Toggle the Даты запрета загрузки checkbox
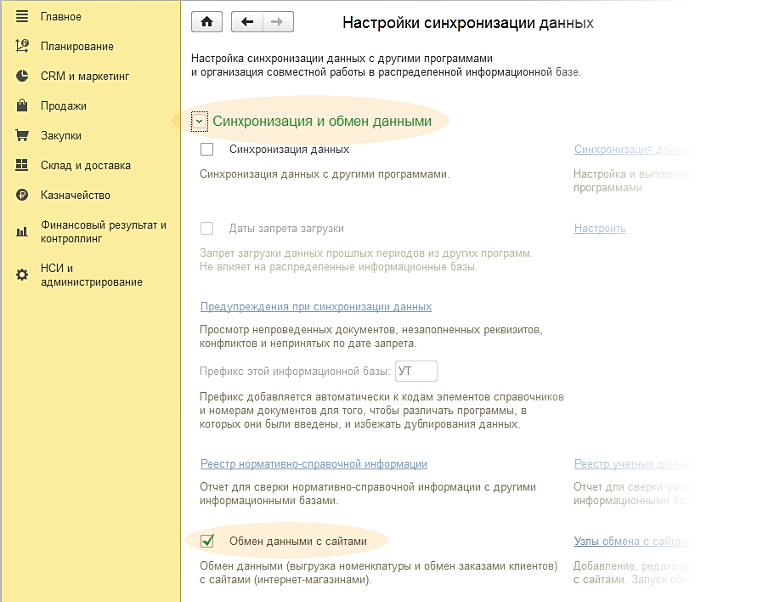 point(208,229)
